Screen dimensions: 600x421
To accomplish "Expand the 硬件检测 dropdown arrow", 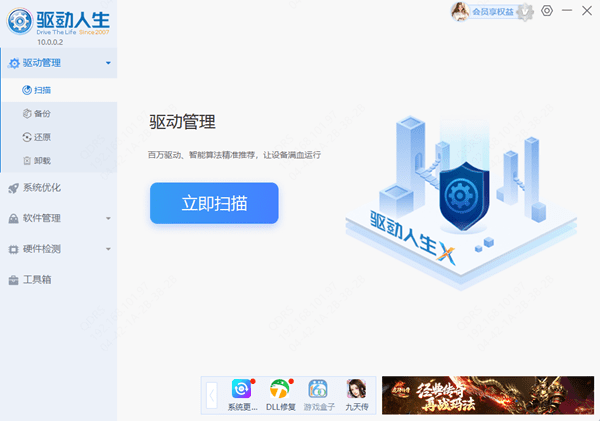I will pyautogui.click(x=108, y=249).
